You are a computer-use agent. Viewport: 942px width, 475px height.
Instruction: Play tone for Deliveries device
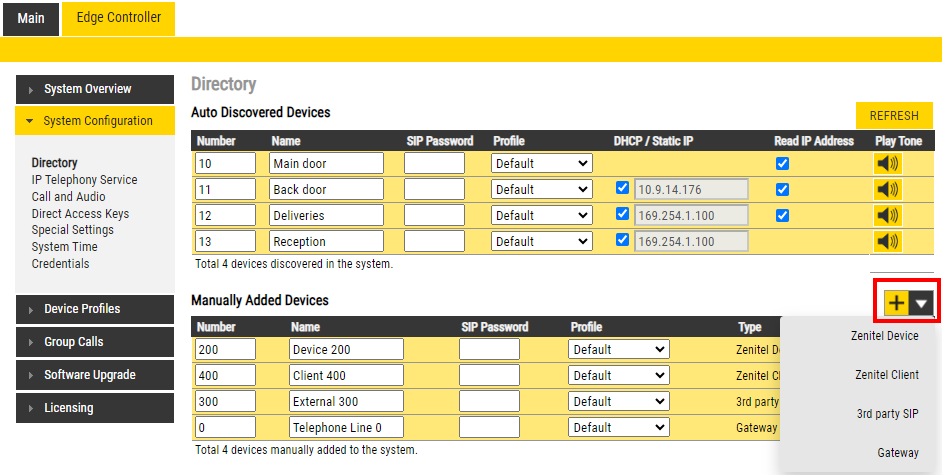tap(887, 215)
